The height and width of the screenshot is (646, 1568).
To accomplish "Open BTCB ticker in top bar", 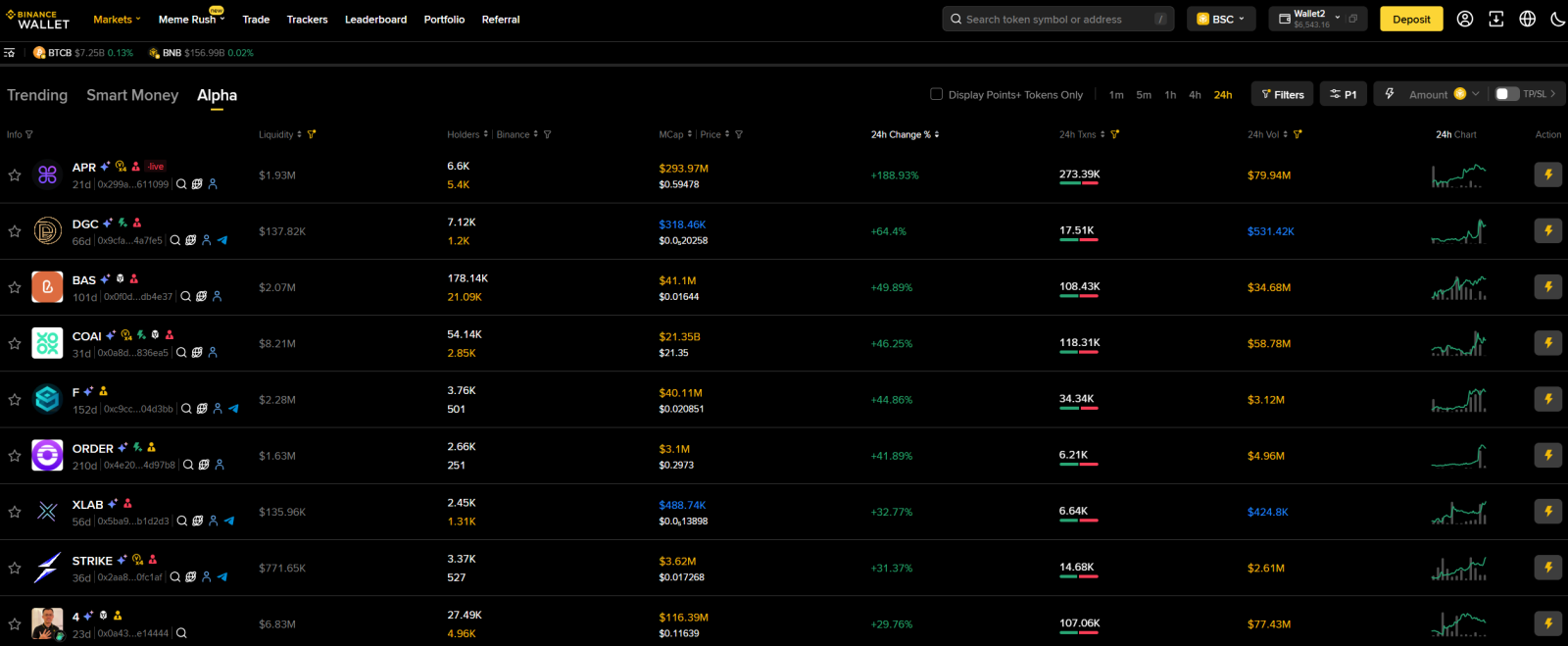I will [x=83, y=53].
